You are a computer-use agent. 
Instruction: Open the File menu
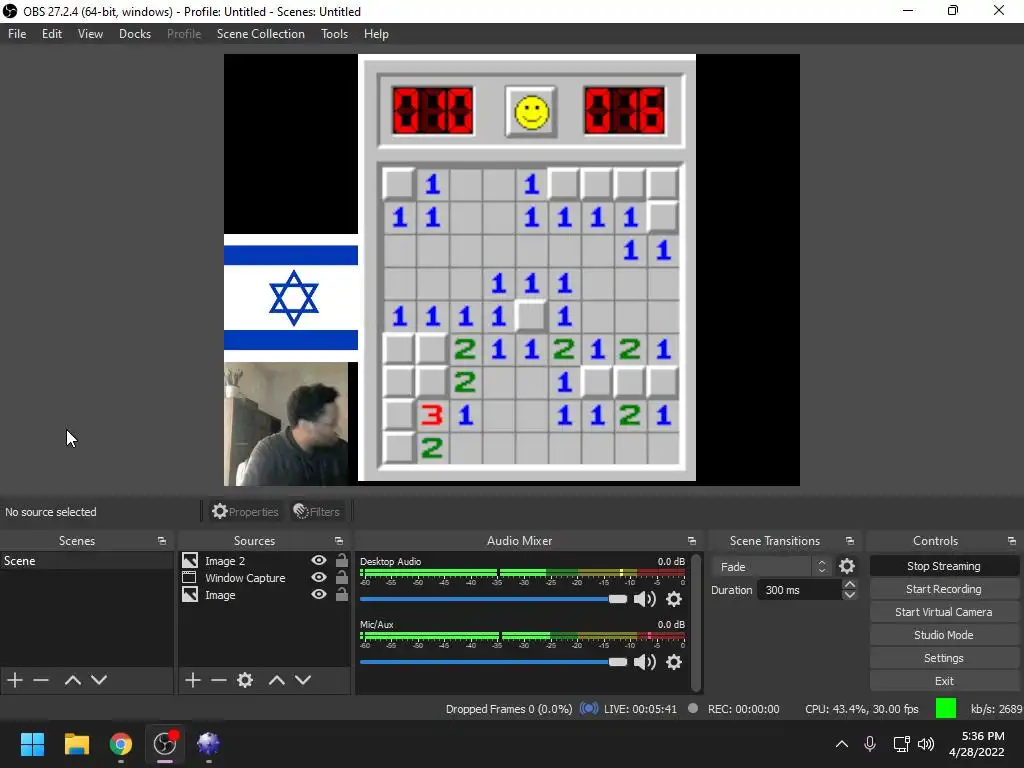pos(17,34)
